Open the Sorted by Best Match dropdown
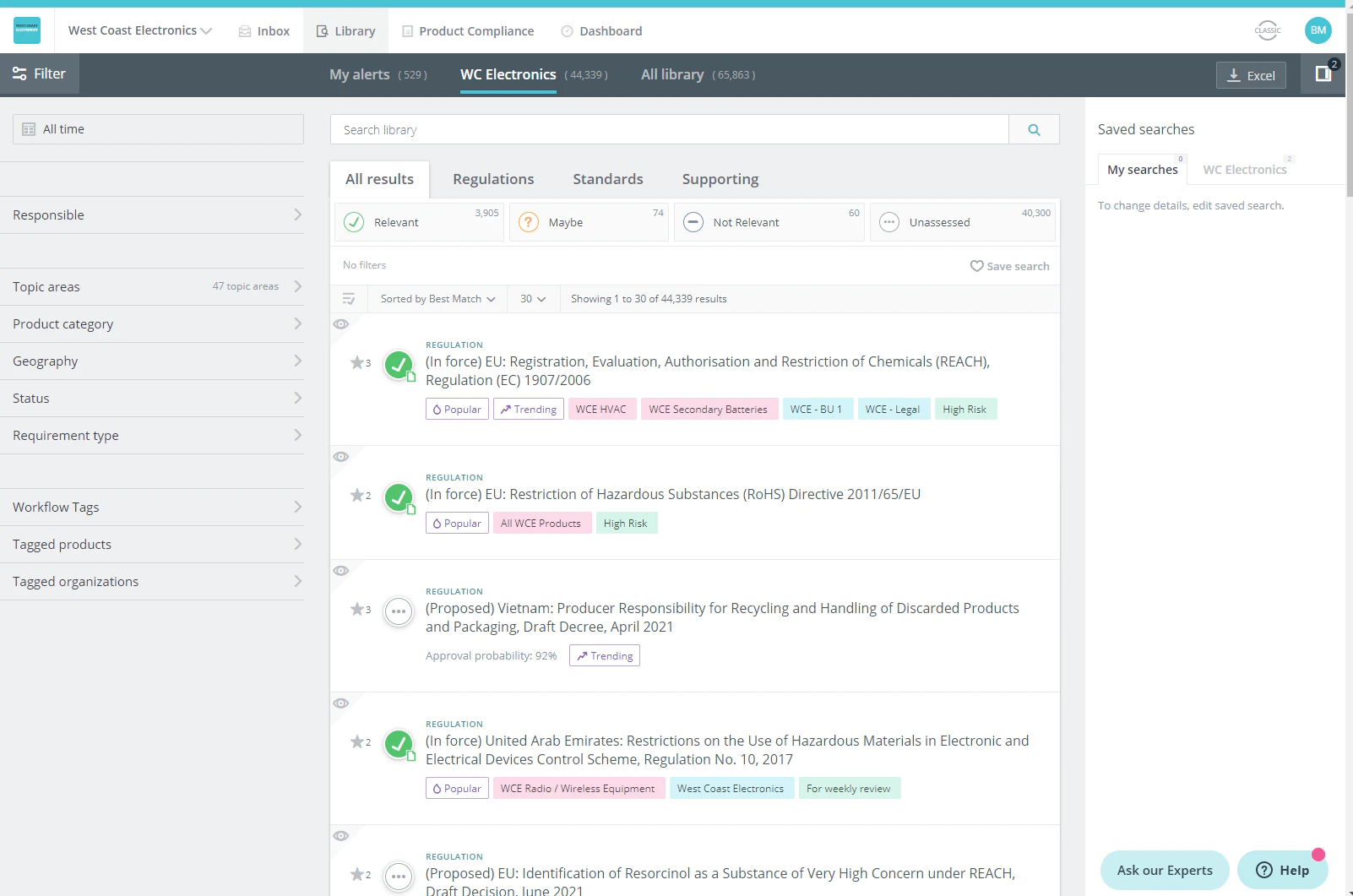The image size is (1353, 896). pos(437,299)
